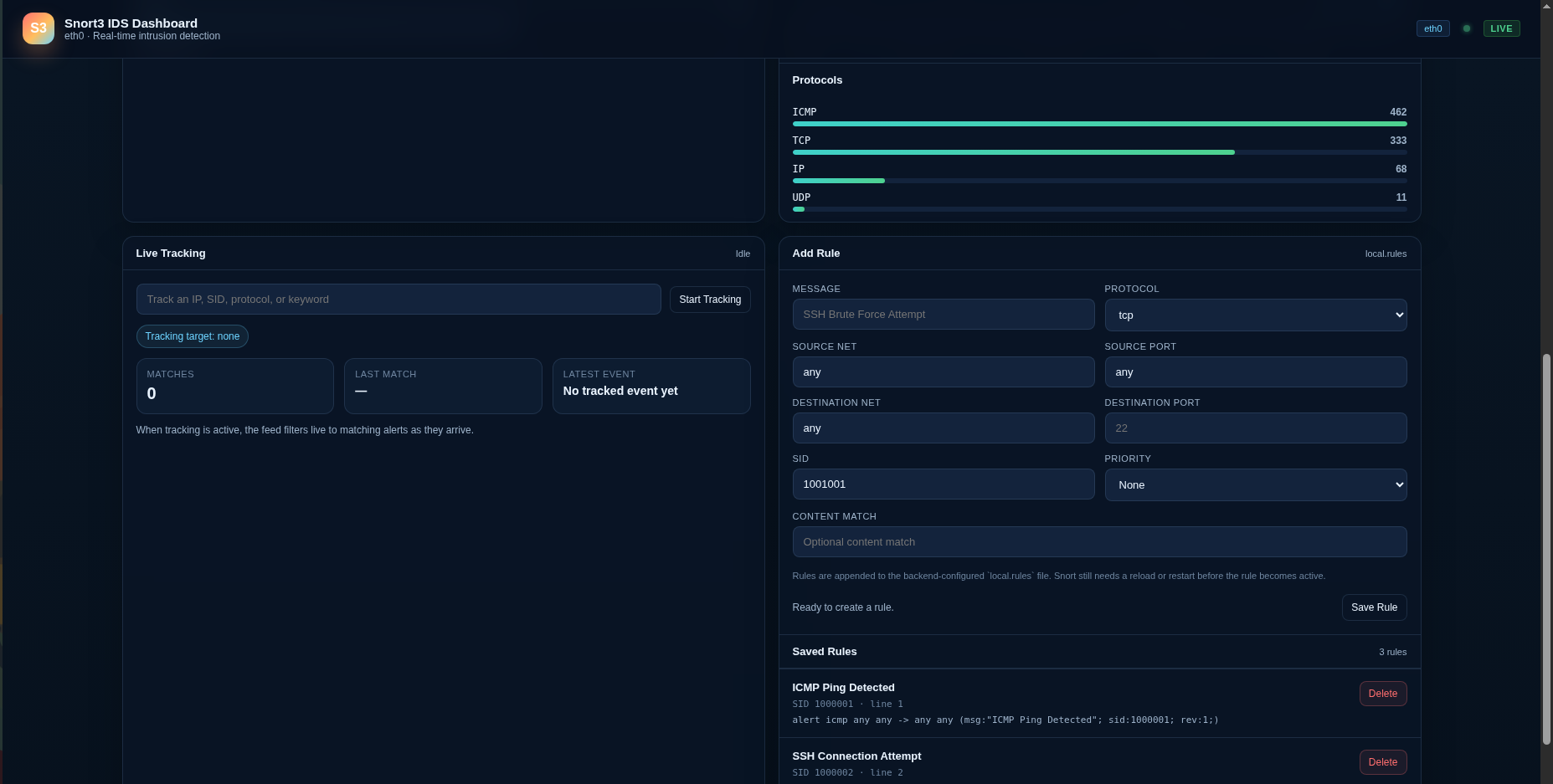Click the ICMP protocol progress bar
The width and height of the screenshot is (1553, 784).
(x=1099, y=123)
